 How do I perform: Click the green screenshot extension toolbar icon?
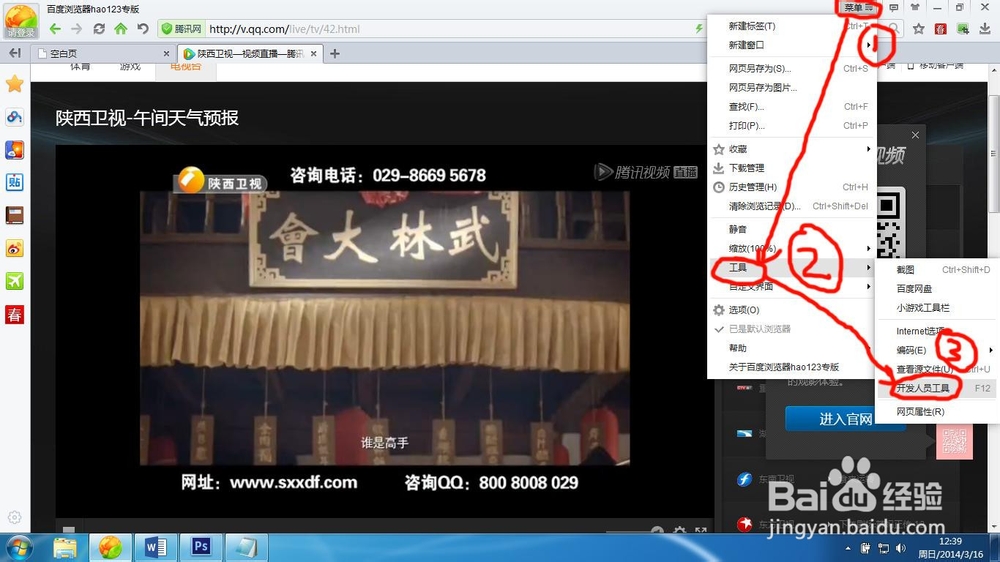[963, 29]
